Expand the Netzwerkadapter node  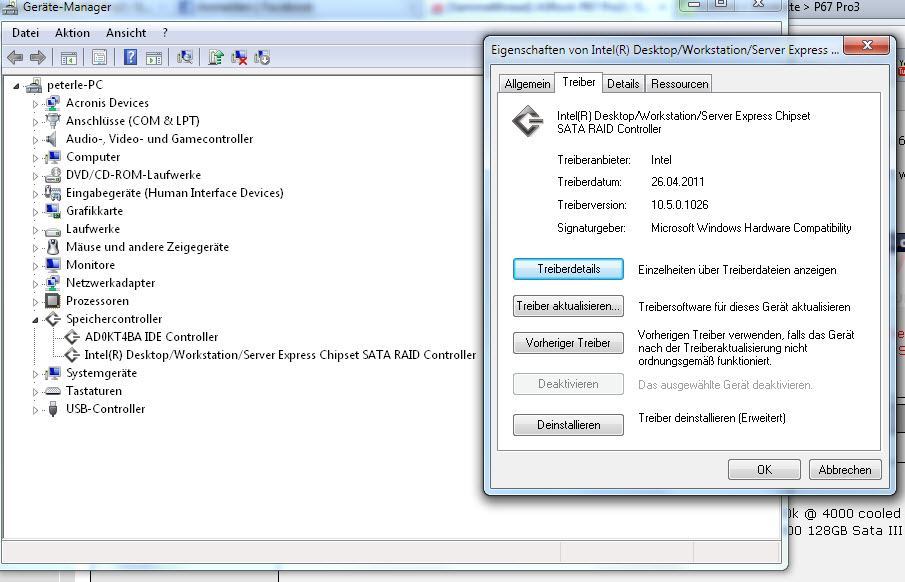35,284
